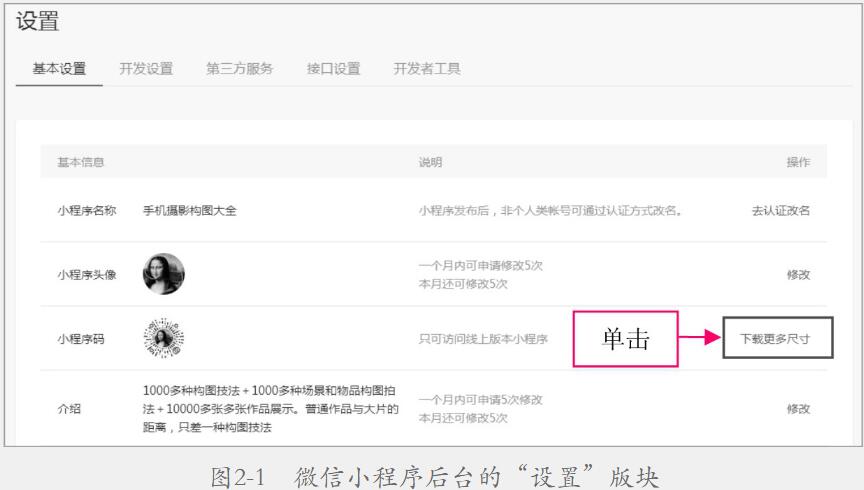Go to the 接口设置 tab
The image size is (864, 490).
coord(333,69)
